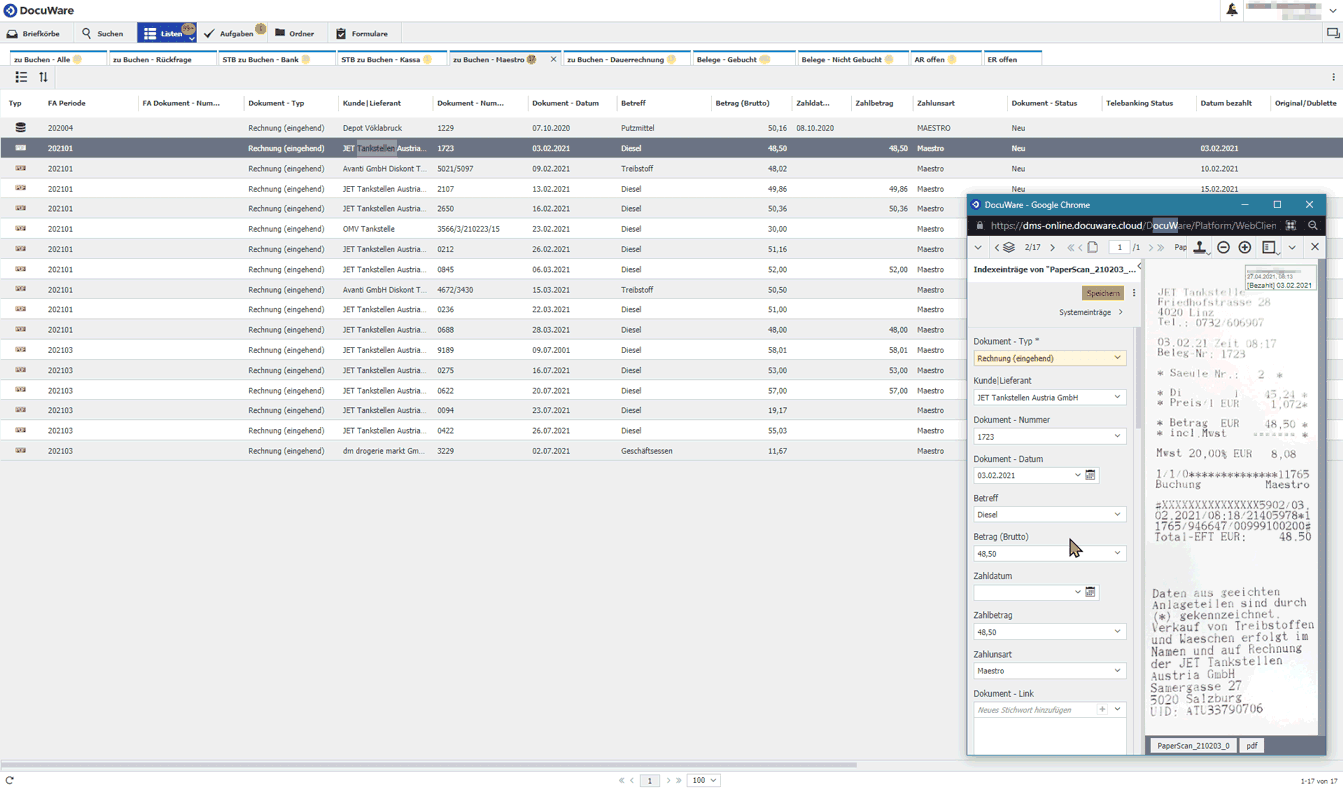Switch to 'AR offen' tab
Image resolution: width=1343 pixels, height=790 pixels.
coord(945,60)
